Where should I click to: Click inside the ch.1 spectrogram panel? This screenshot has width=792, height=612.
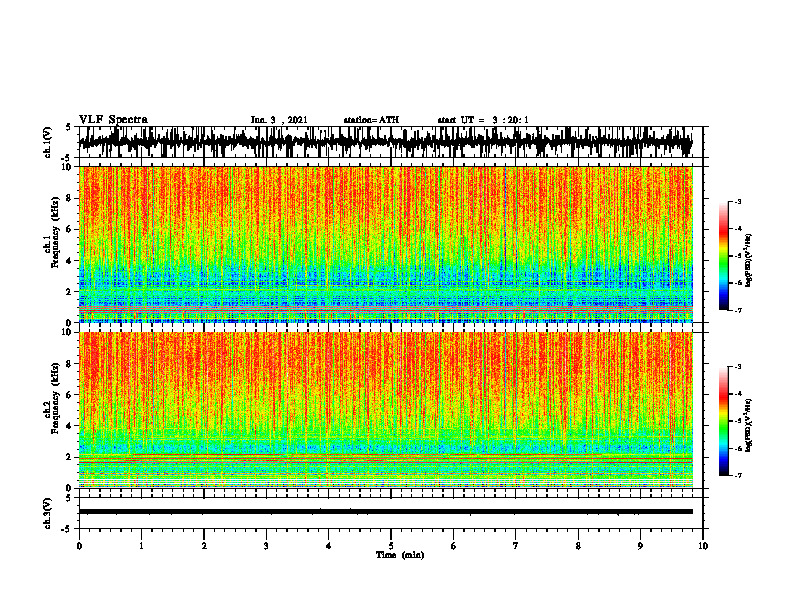pos(386,244)
